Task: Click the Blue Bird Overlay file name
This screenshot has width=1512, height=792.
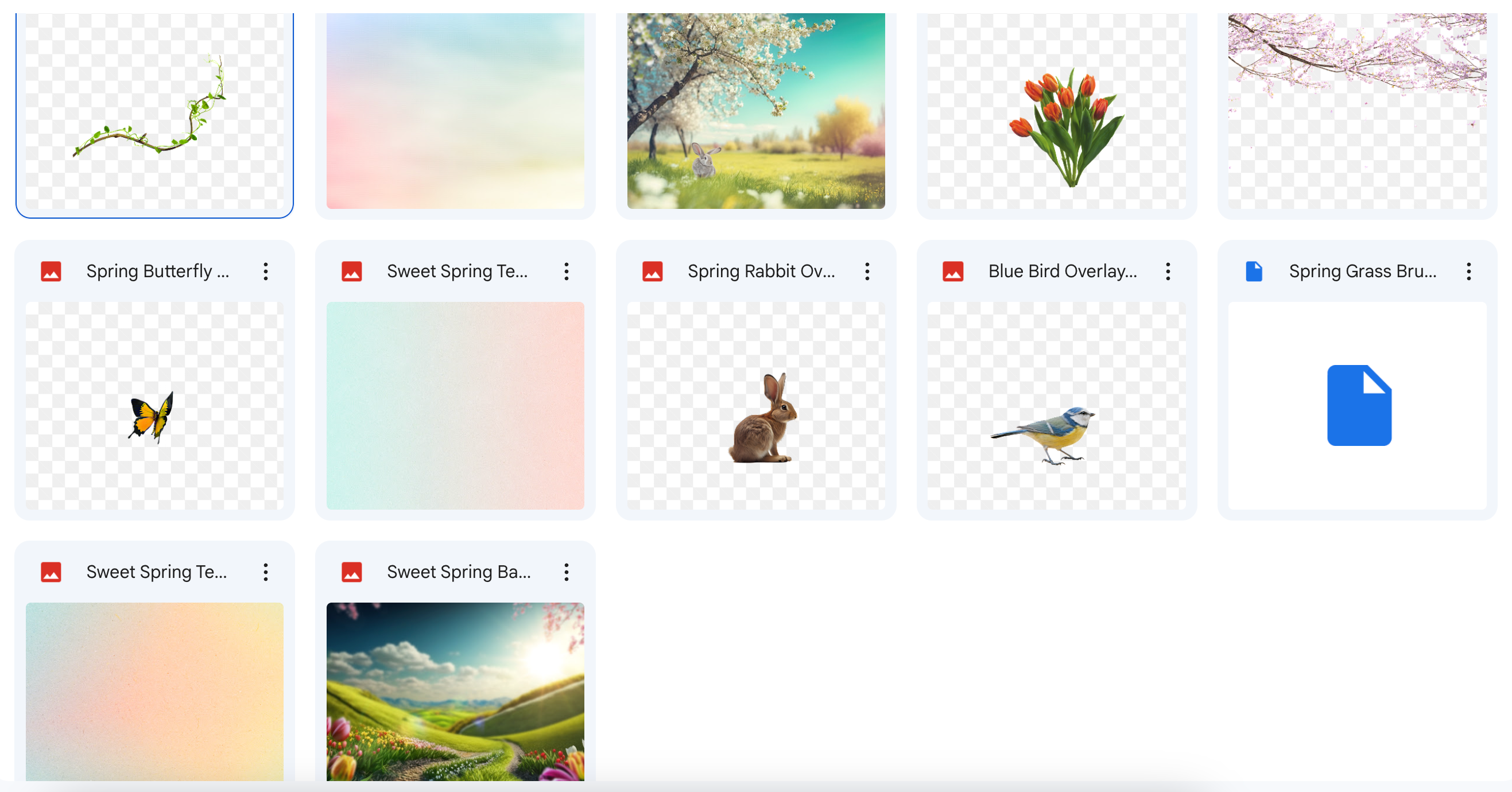Action: tap(1063, 270)
